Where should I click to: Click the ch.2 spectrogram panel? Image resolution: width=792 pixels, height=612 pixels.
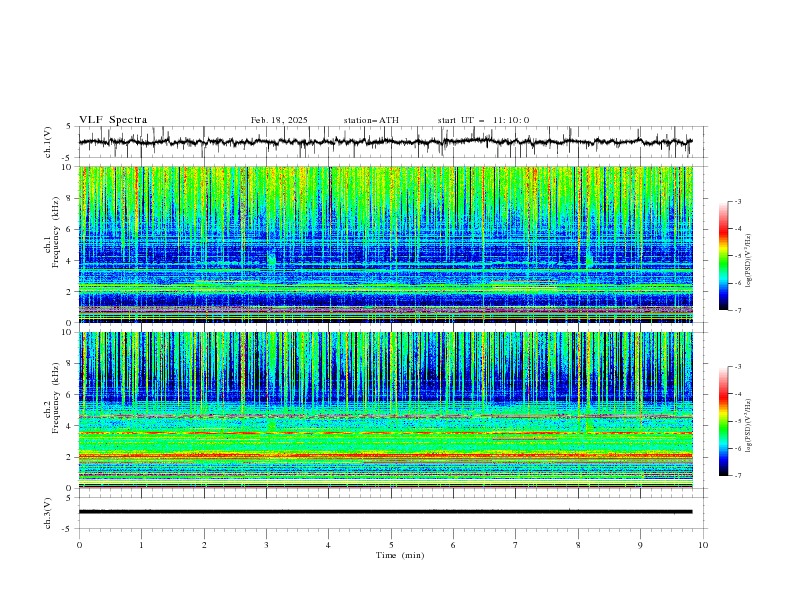385,410
